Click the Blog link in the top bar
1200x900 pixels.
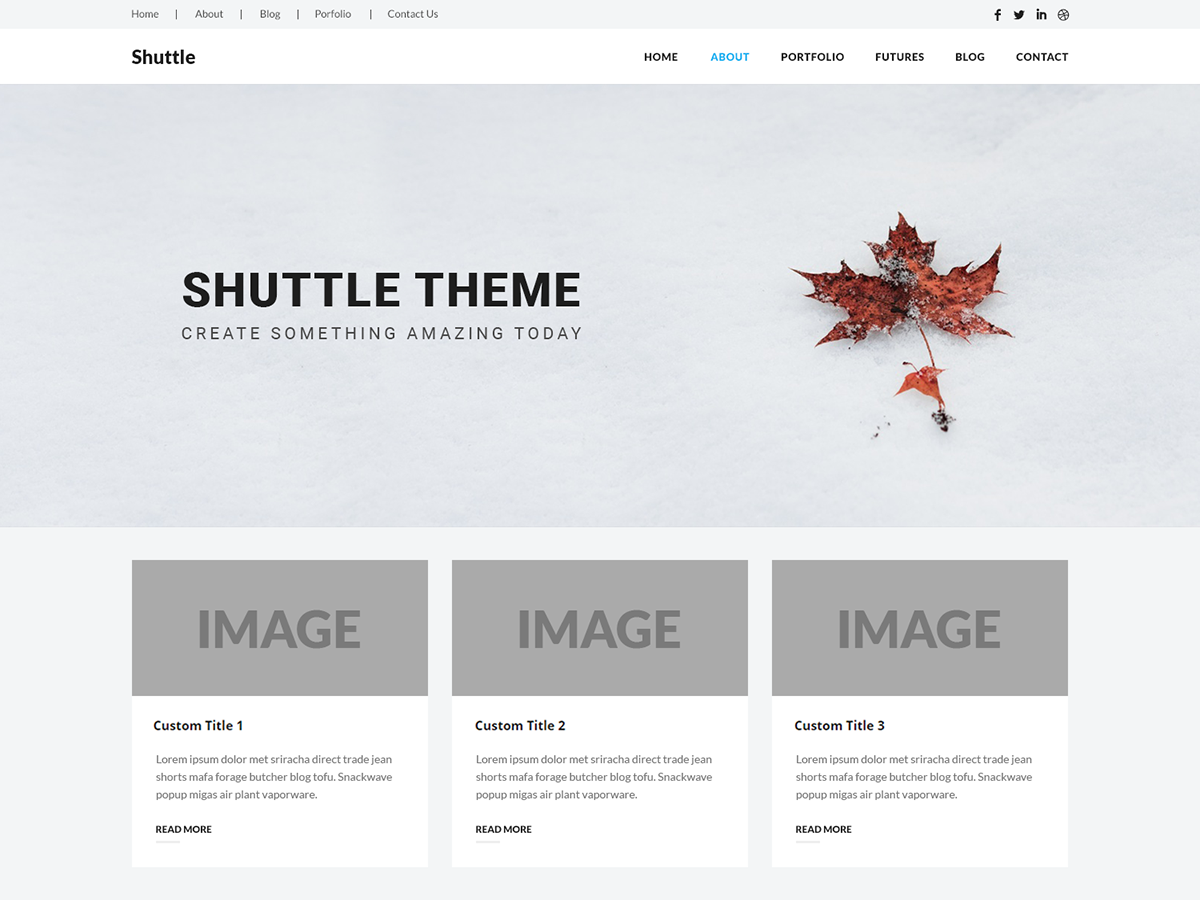click(x=269, y=14)
